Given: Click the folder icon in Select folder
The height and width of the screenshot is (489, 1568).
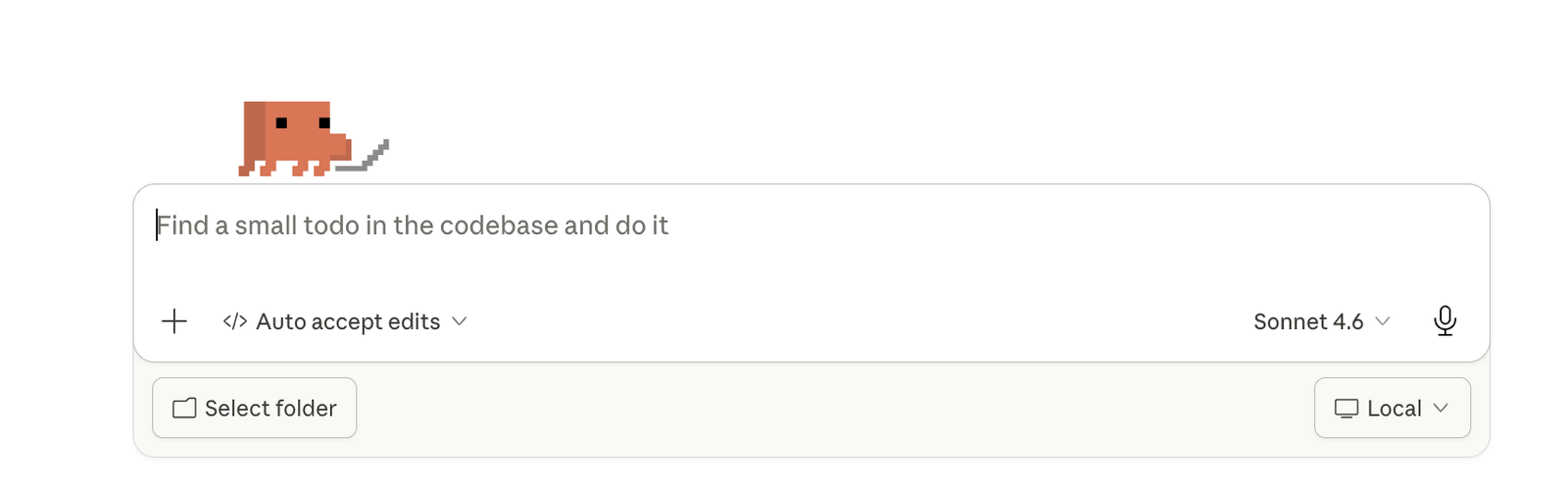Looking at the screenshot, I should pyautogui.click(x=184, y=409).
